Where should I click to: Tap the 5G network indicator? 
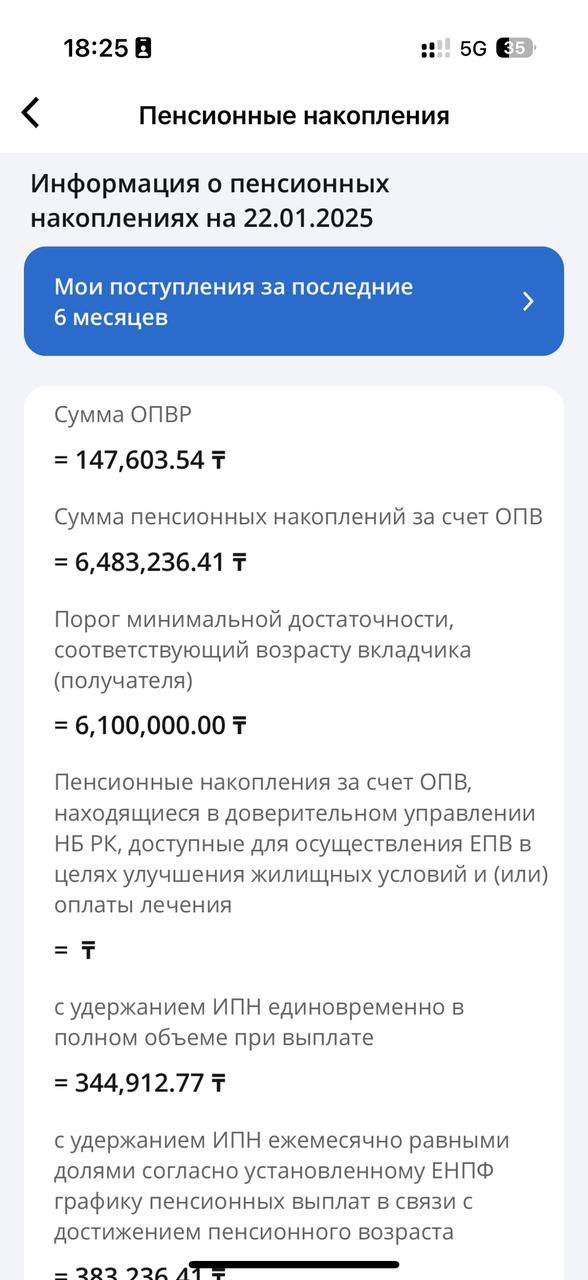473,48
